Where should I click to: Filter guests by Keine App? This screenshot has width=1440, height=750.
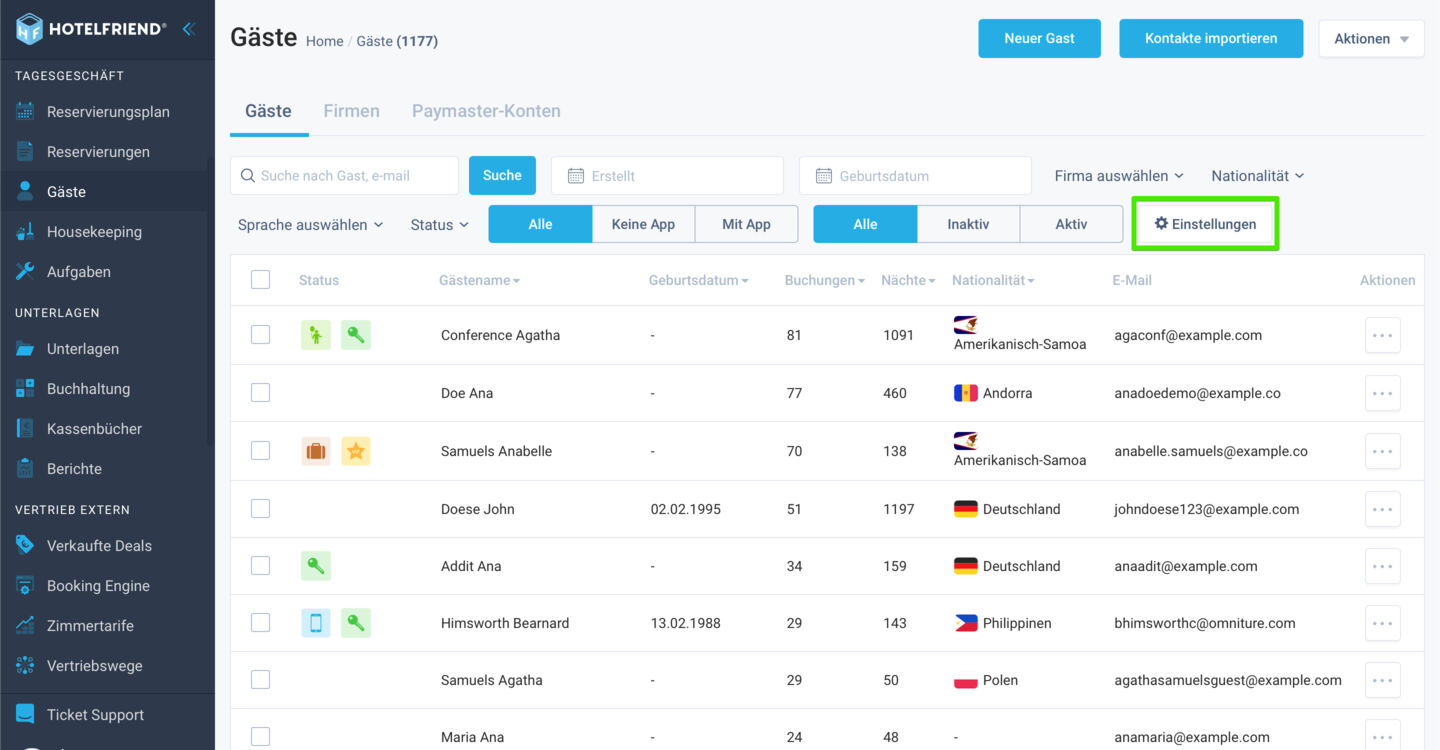[x=643, y=224]
